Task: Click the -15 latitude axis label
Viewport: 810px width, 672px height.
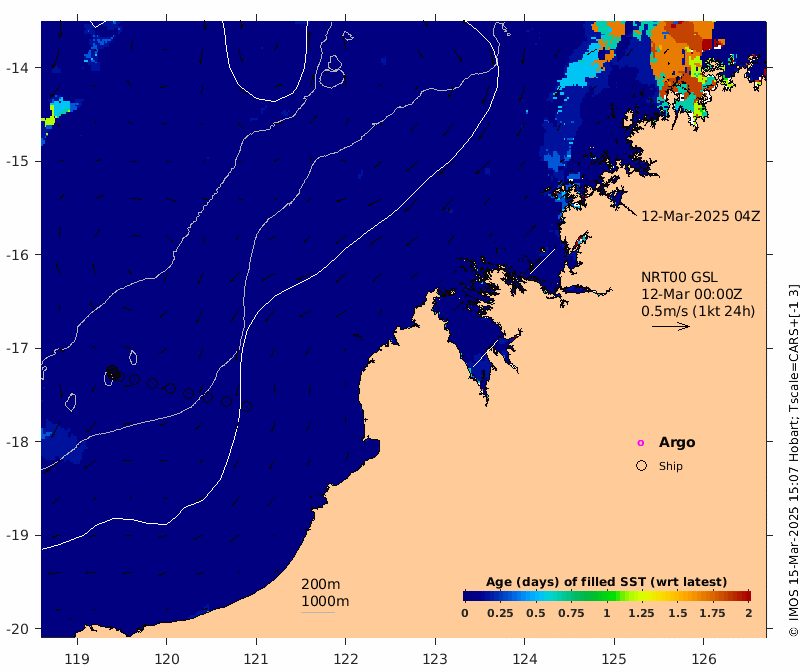Action: point(17,161)
